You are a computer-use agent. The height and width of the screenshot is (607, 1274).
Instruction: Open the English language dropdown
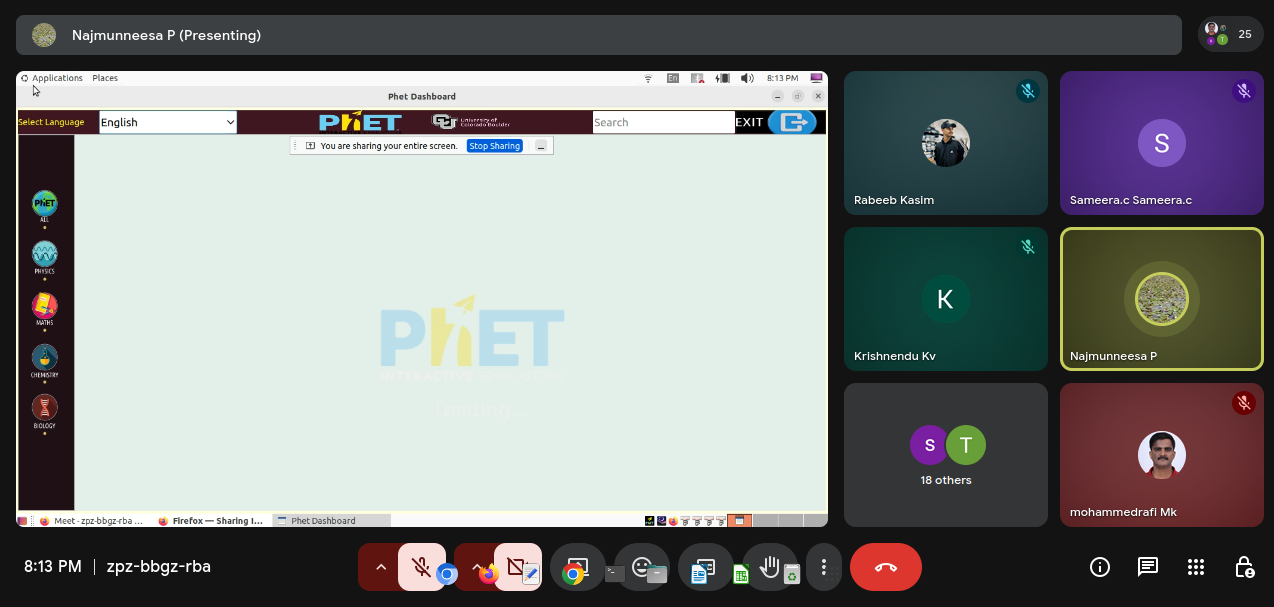pyautogui.click(x=167, y=122)
